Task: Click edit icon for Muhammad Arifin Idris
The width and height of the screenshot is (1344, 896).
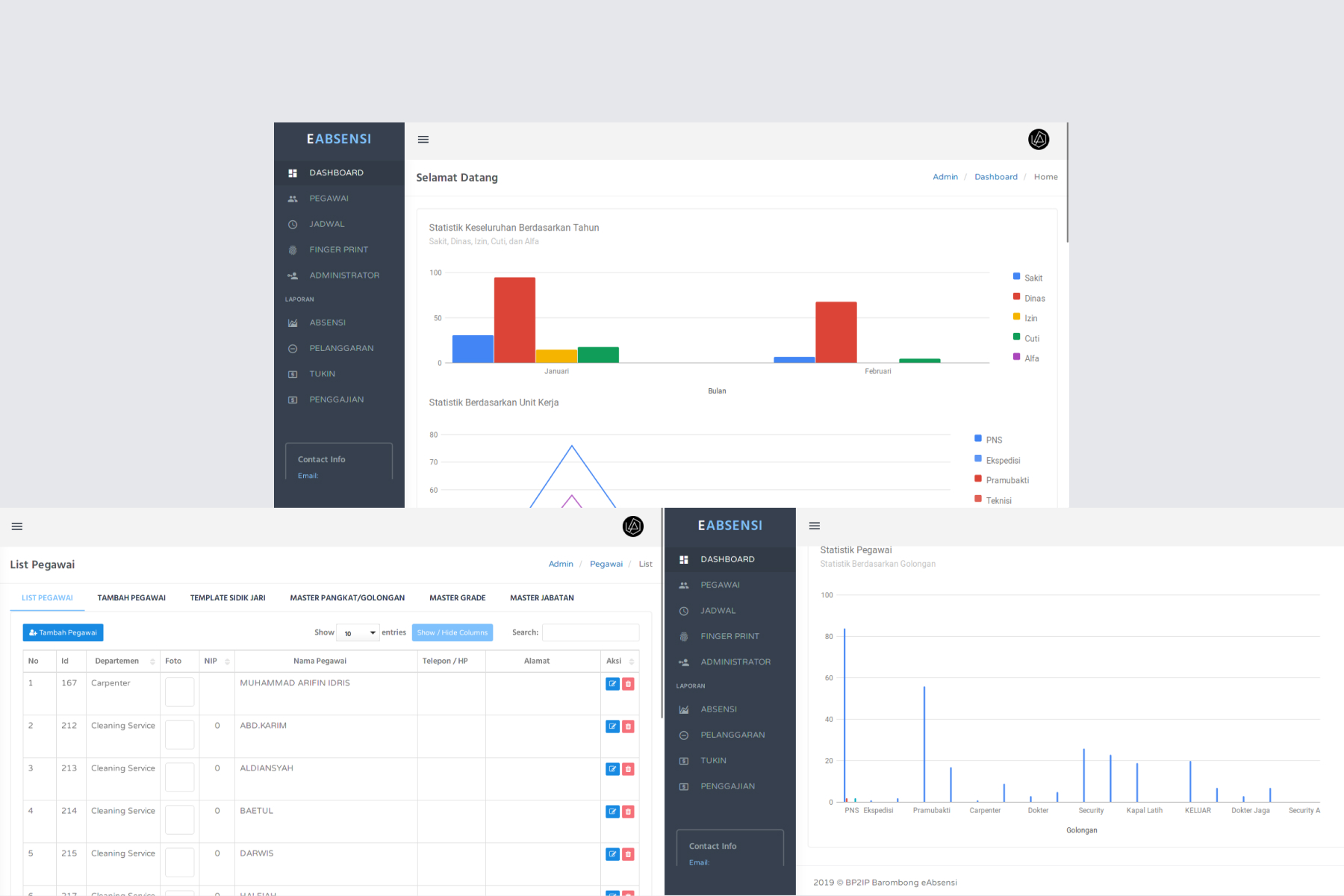Action: click(x=612, y=684)
